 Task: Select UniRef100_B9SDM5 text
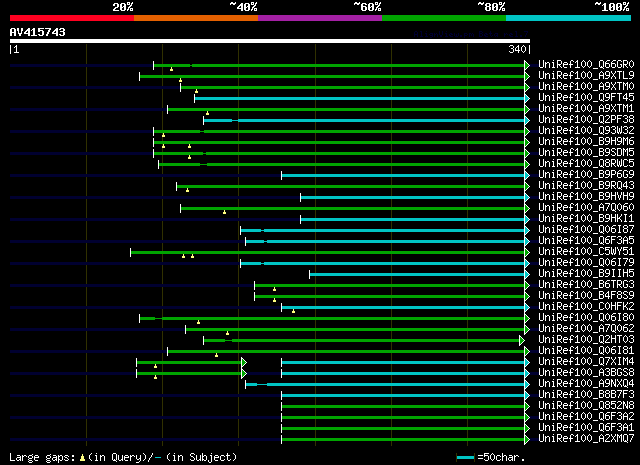coord(586,153)
